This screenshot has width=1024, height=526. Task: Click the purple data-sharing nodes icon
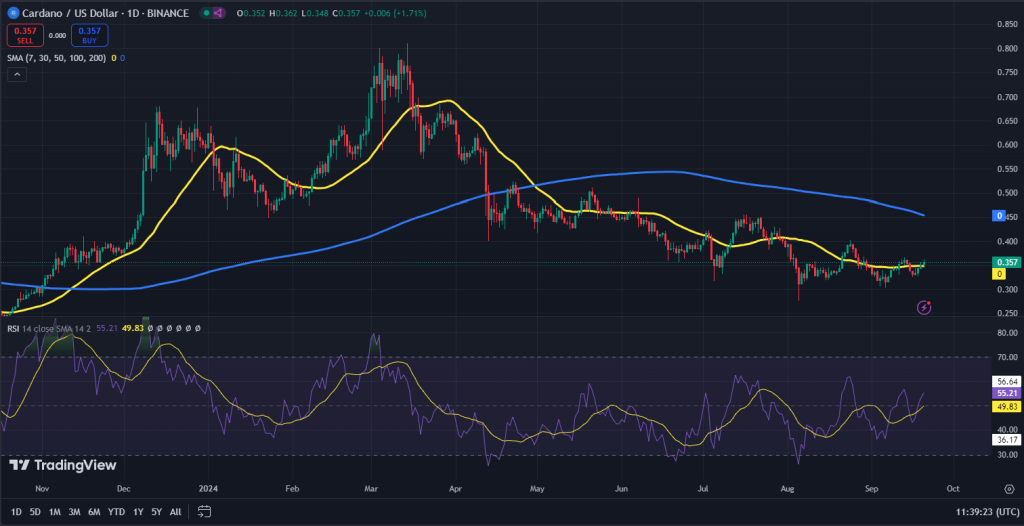[x=218, y=13]
